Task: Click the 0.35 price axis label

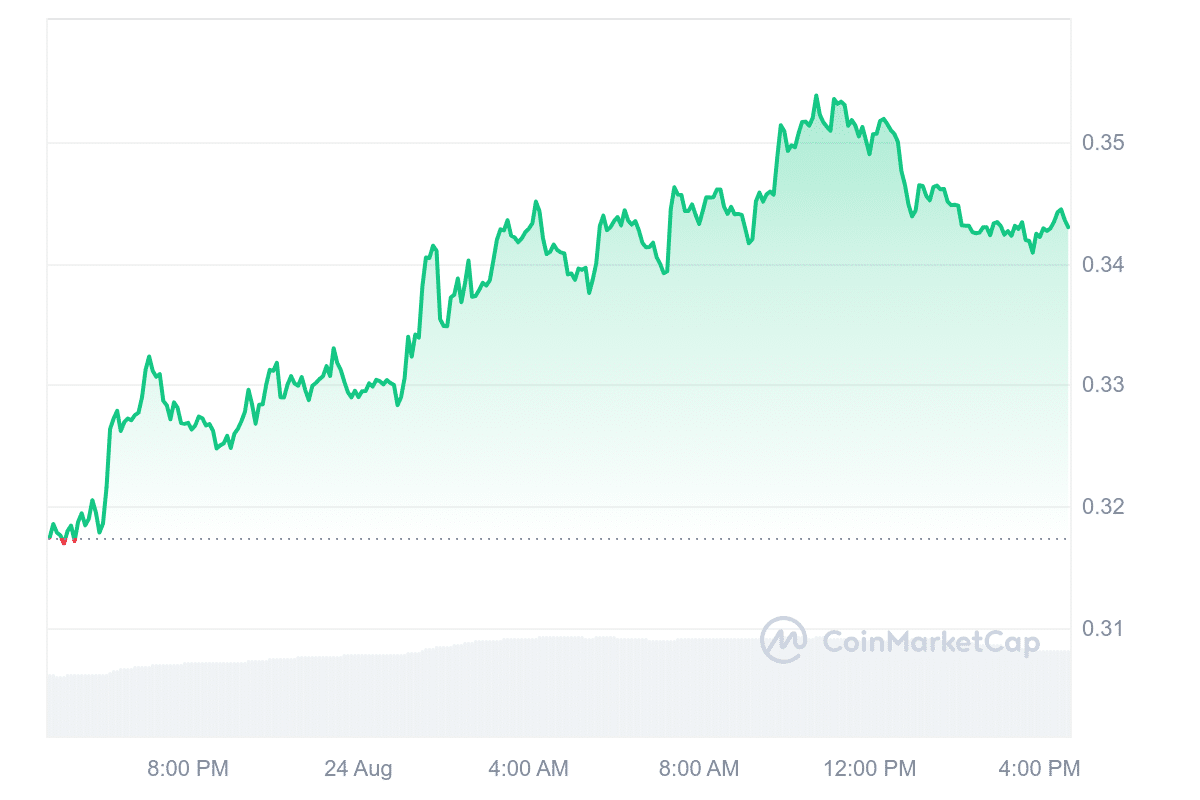Action: (x=1103, y=143)
